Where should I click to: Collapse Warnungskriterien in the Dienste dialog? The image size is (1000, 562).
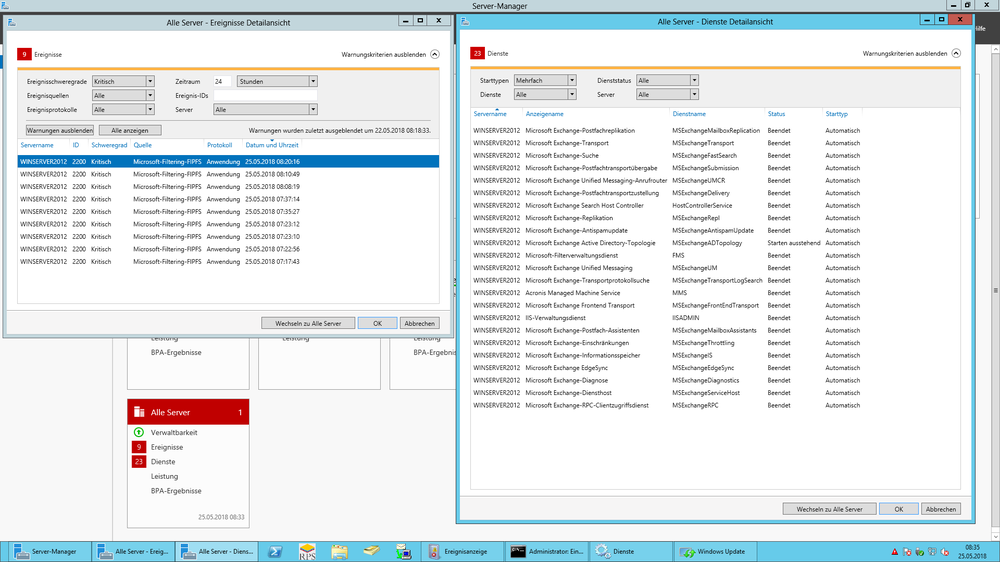[955, 54]
